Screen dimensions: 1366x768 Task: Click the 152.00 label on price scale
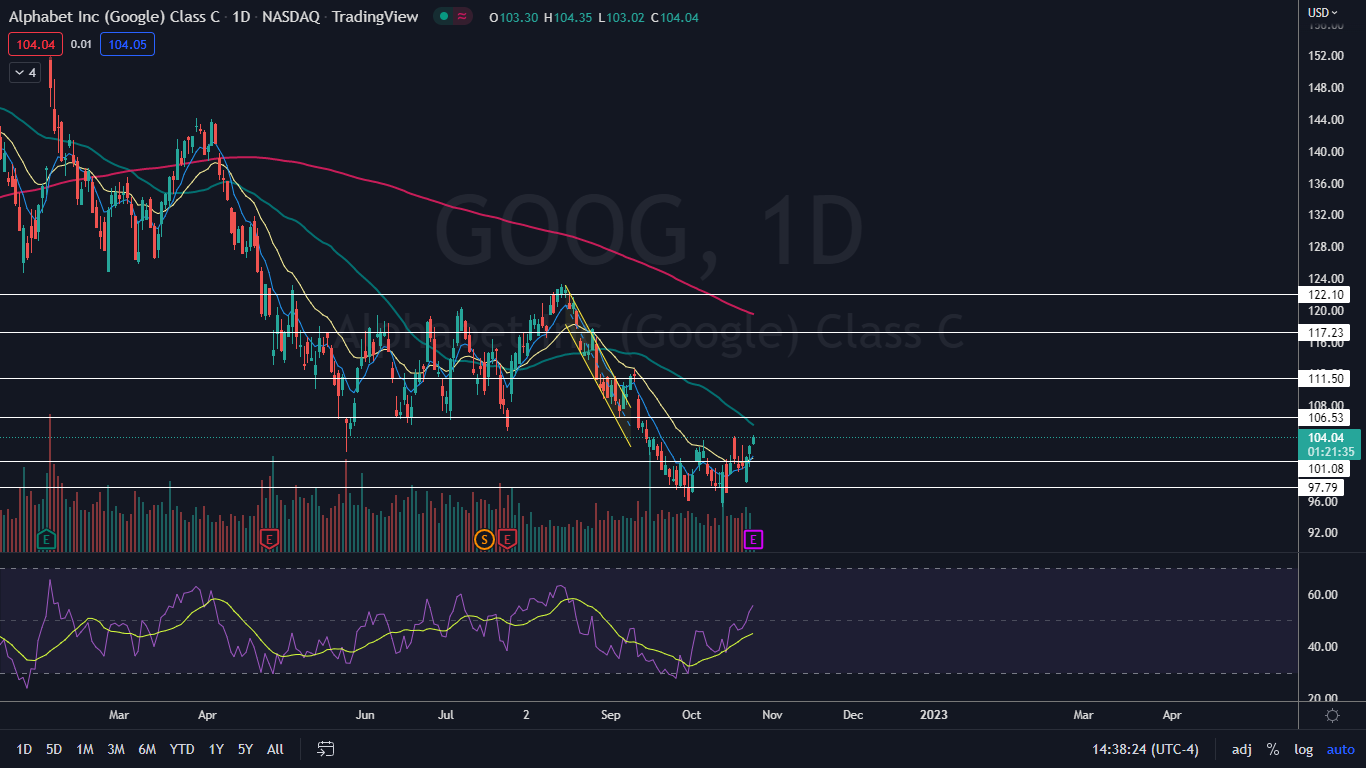pos(1324,56)
